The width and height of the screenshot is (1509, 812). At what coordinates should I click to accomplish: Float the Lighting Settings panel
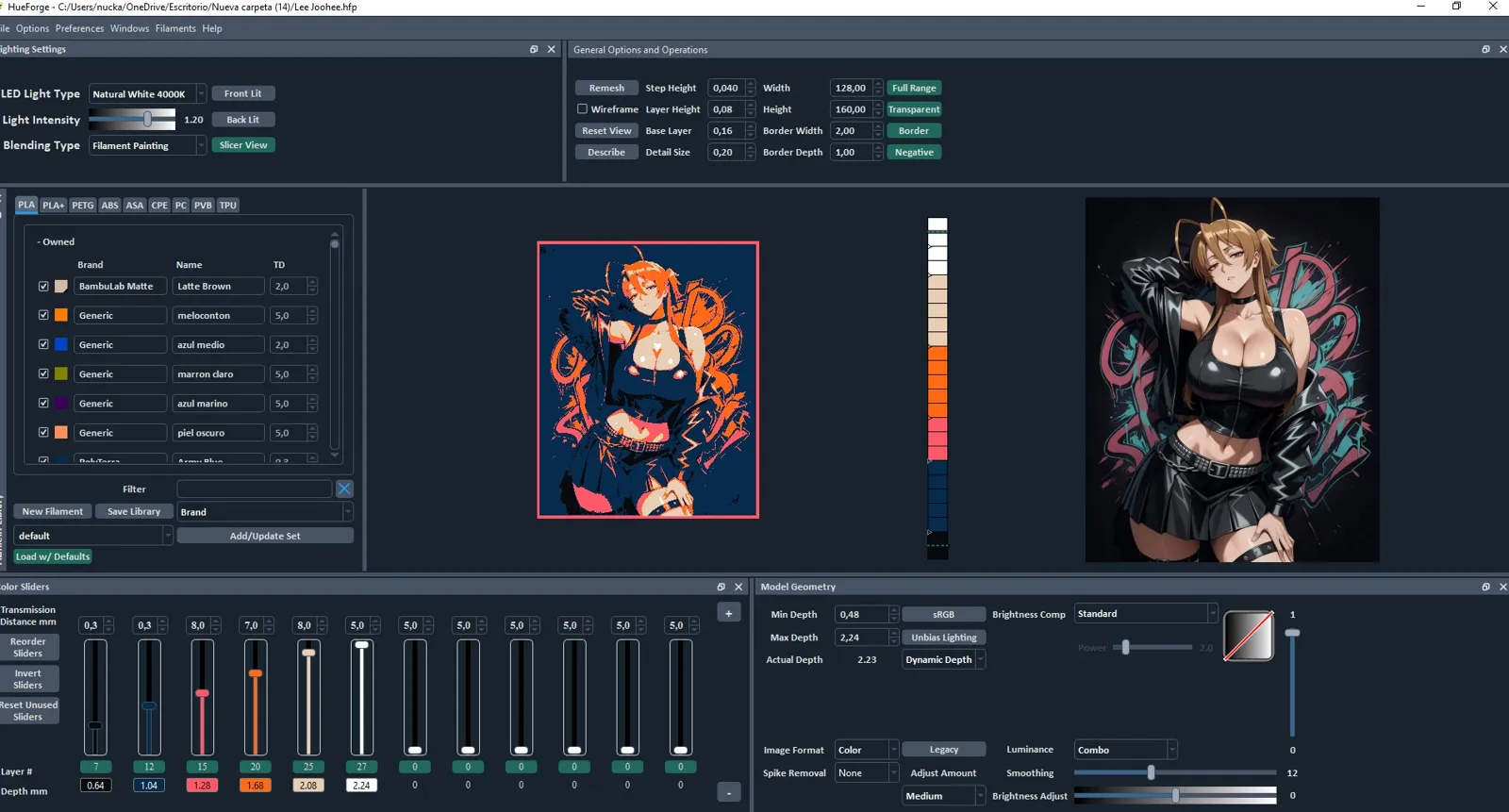534,49
